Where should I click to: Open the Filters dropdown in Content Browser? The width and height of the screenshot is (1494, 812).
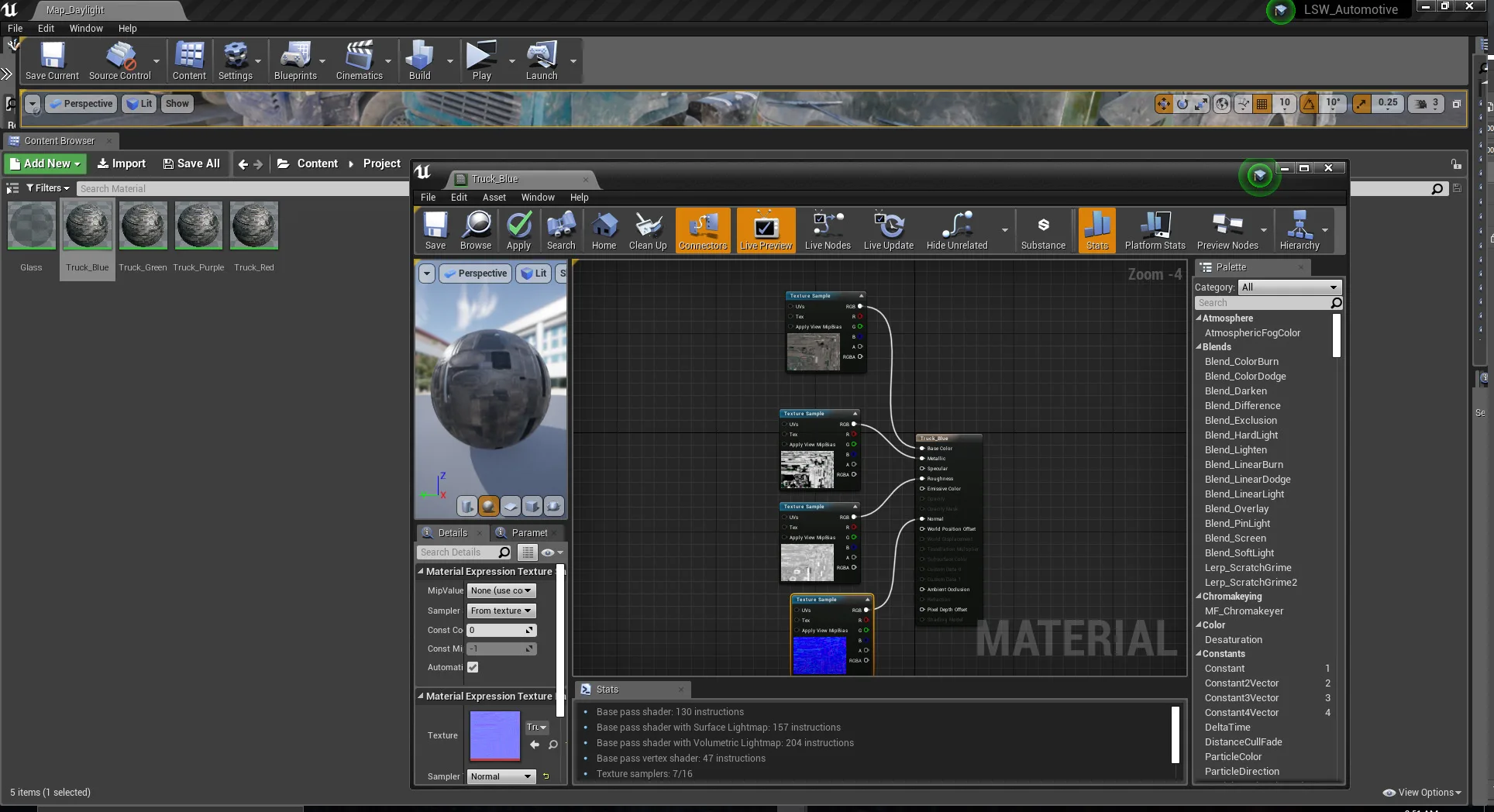48,188
